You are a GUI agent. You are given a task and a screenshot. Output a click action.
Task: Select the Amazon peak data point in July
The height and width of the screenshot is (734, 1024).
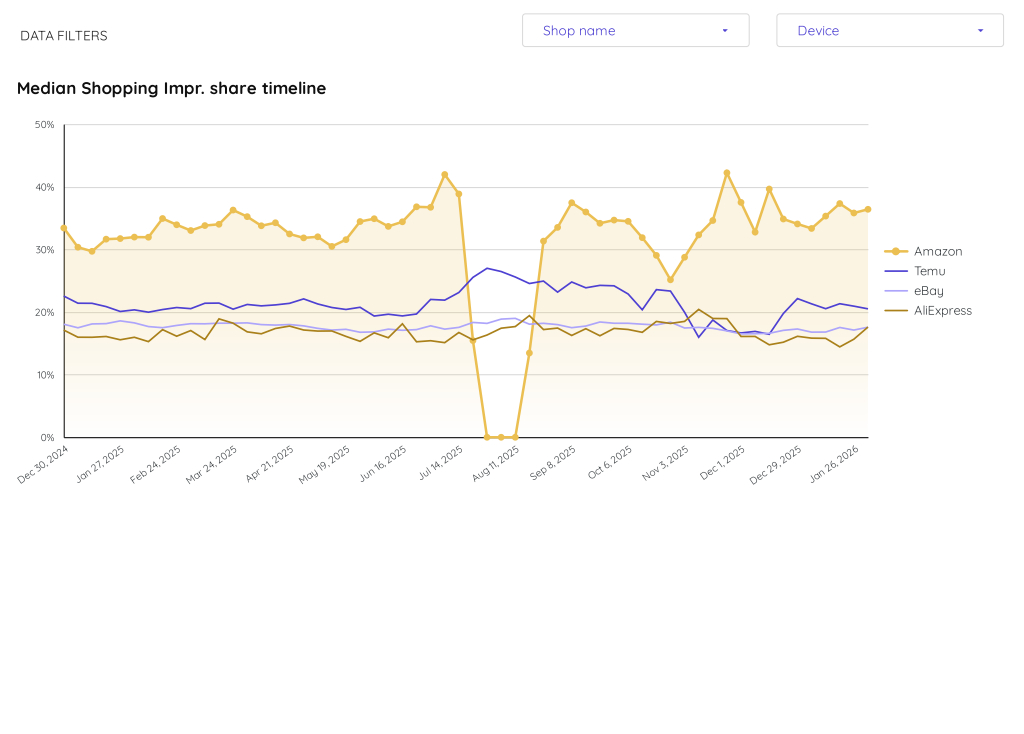[443, 172]
